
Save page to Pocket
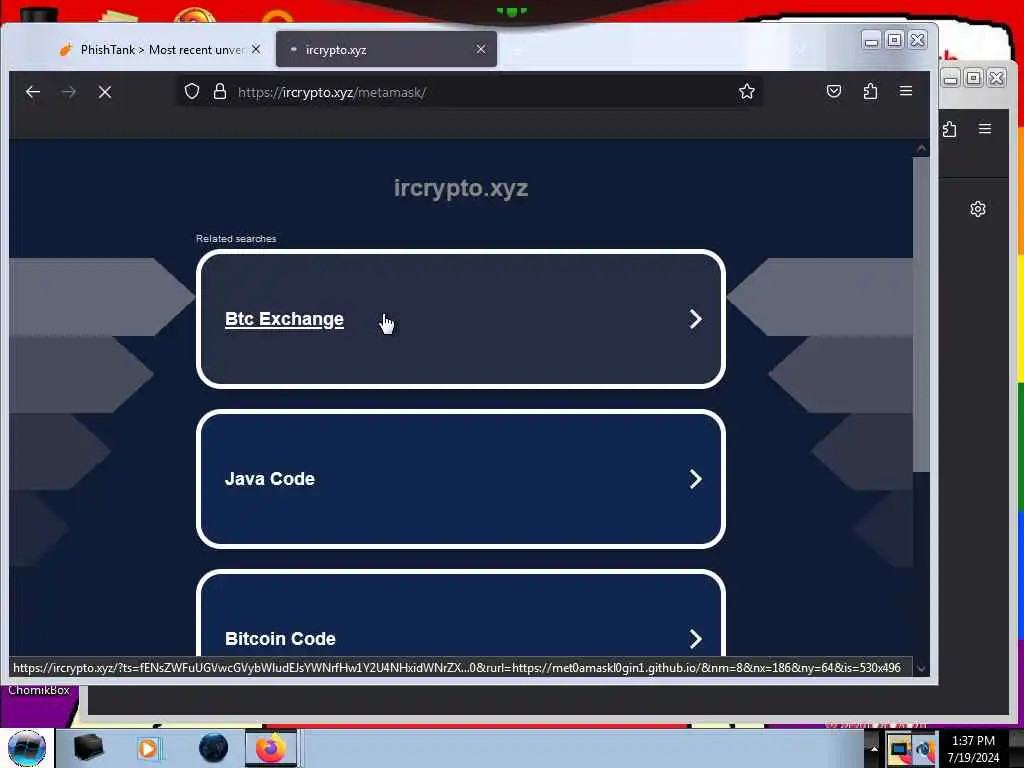click(834, 91)
